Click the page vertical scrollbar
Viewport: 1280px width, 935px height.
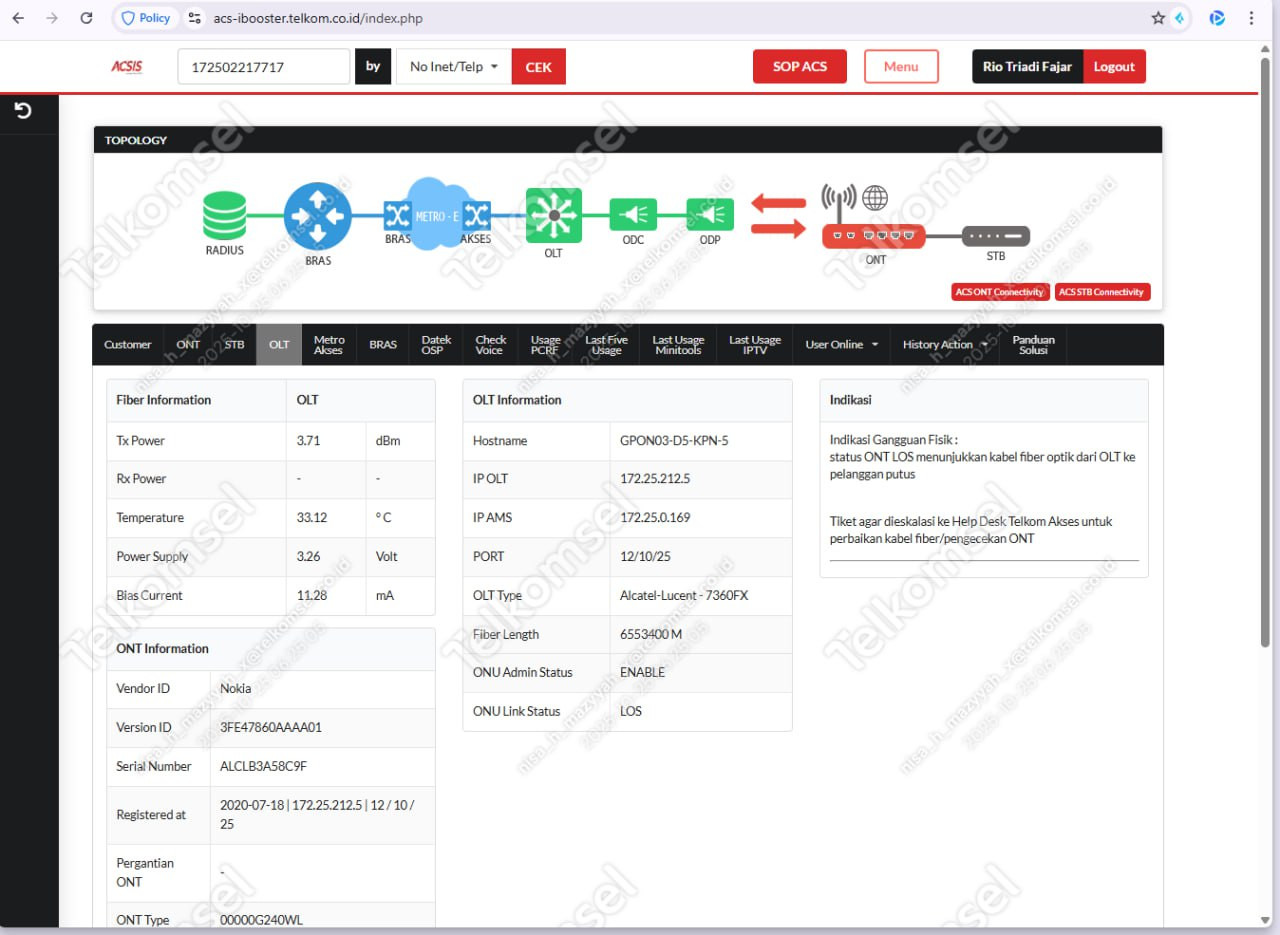click(x=1267, y=350)
